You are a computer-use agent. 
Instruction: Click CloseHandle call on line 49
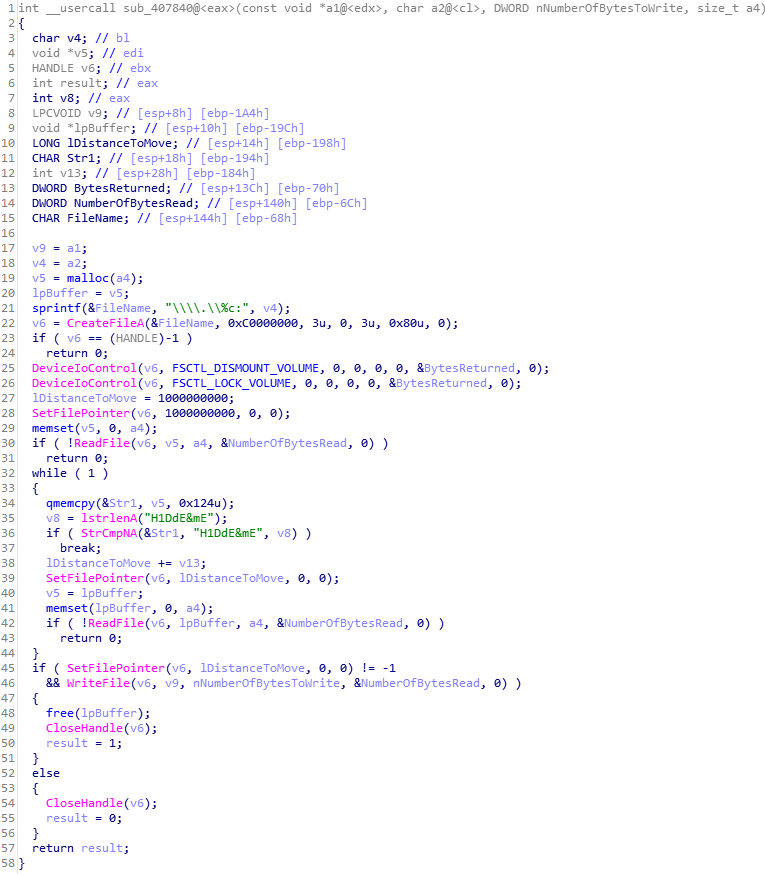tap(84, 729)
